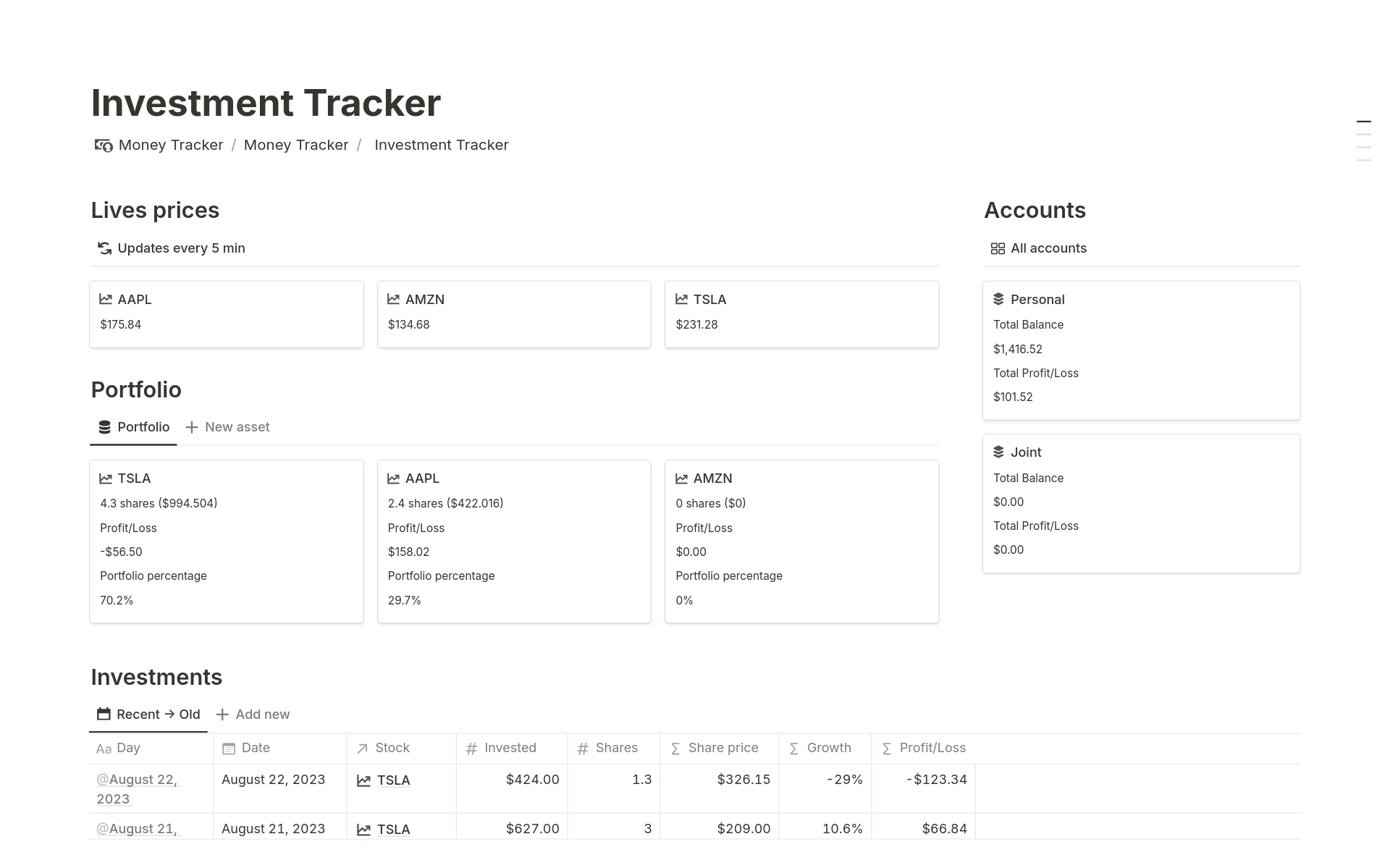This screenshot has width=1390, height=868.
Task: Select the $424.00 Invested cell in the table
Action: click(532, 780)
